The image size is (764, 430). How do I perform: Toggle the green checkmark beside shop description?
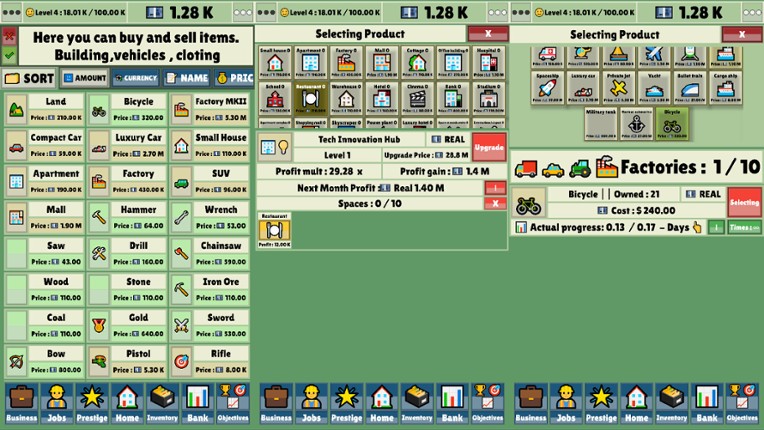click(x=9, y=56)
